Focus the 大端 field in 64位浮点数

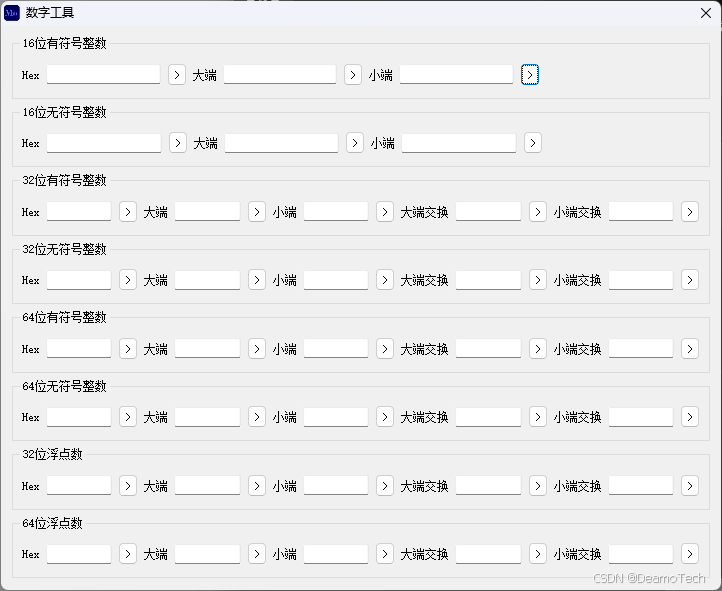click(207, 554)
